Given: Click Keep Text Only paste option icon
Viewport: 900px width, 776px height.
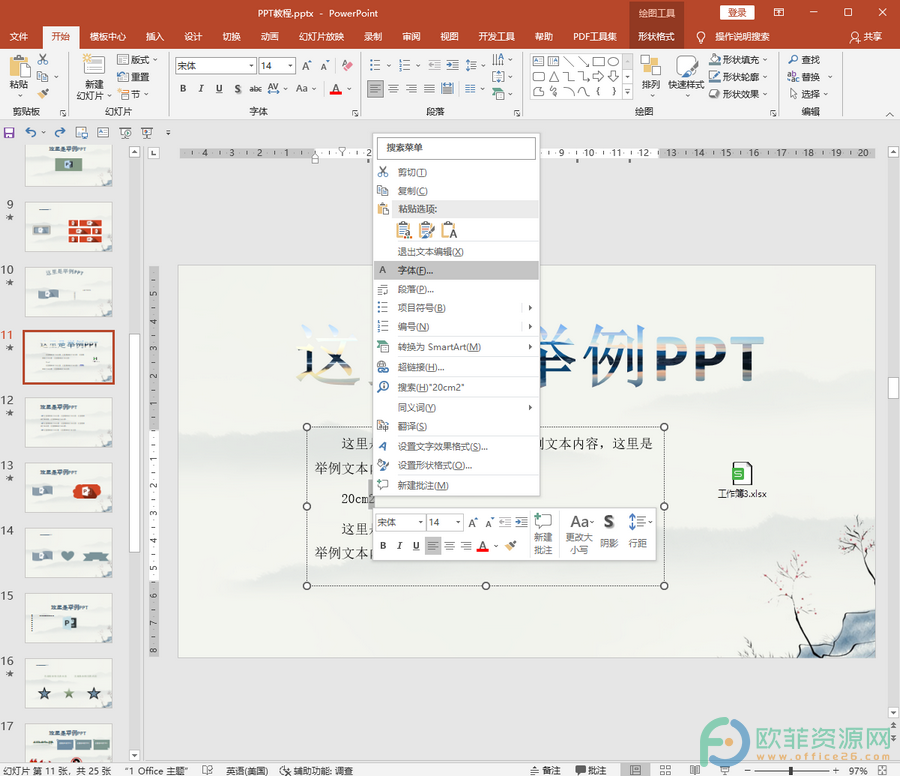Looking at the screenshot, I should [x=449, y=230].
